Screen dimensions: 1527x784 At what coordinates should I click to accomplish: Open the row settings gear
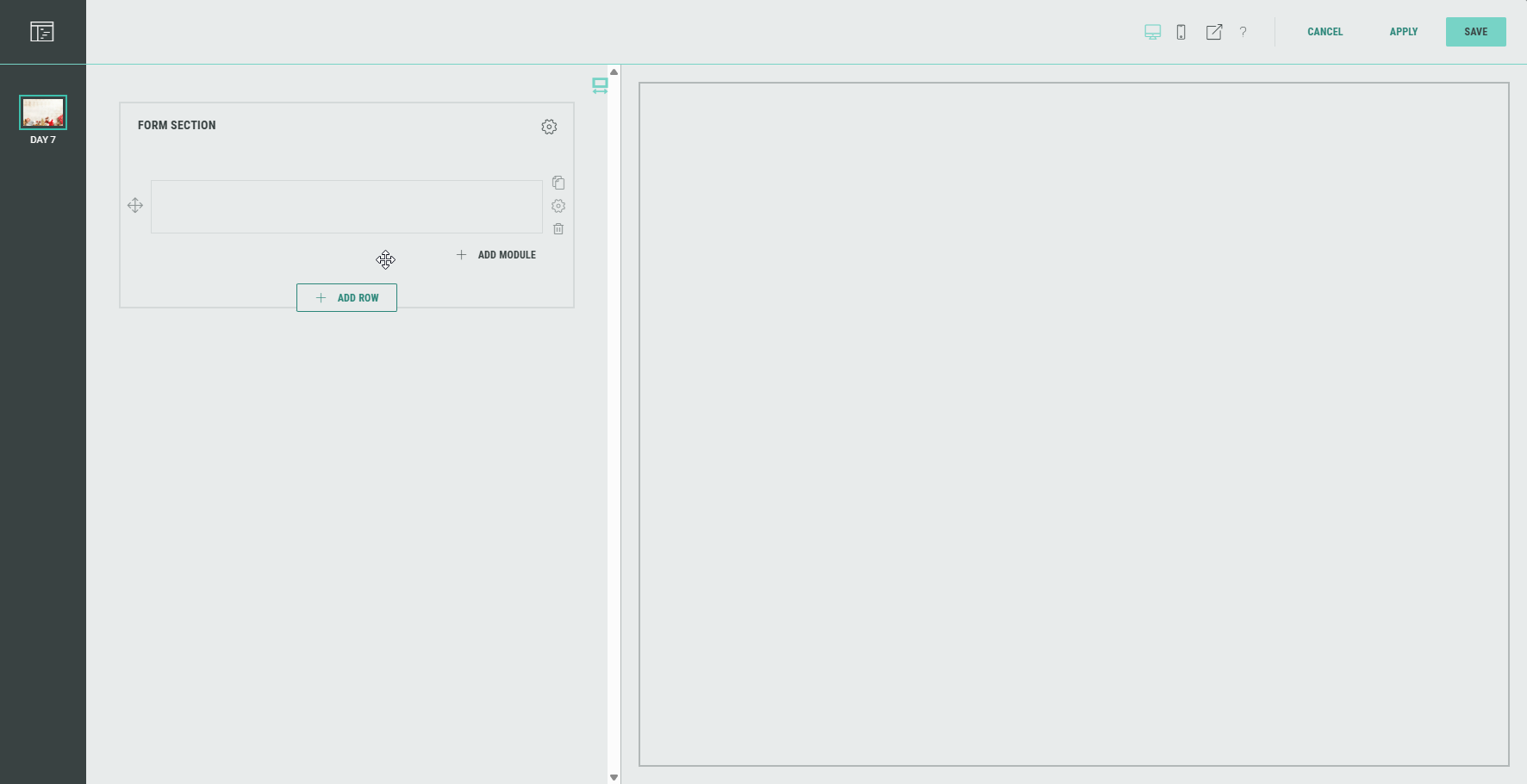tap(558, 206)
